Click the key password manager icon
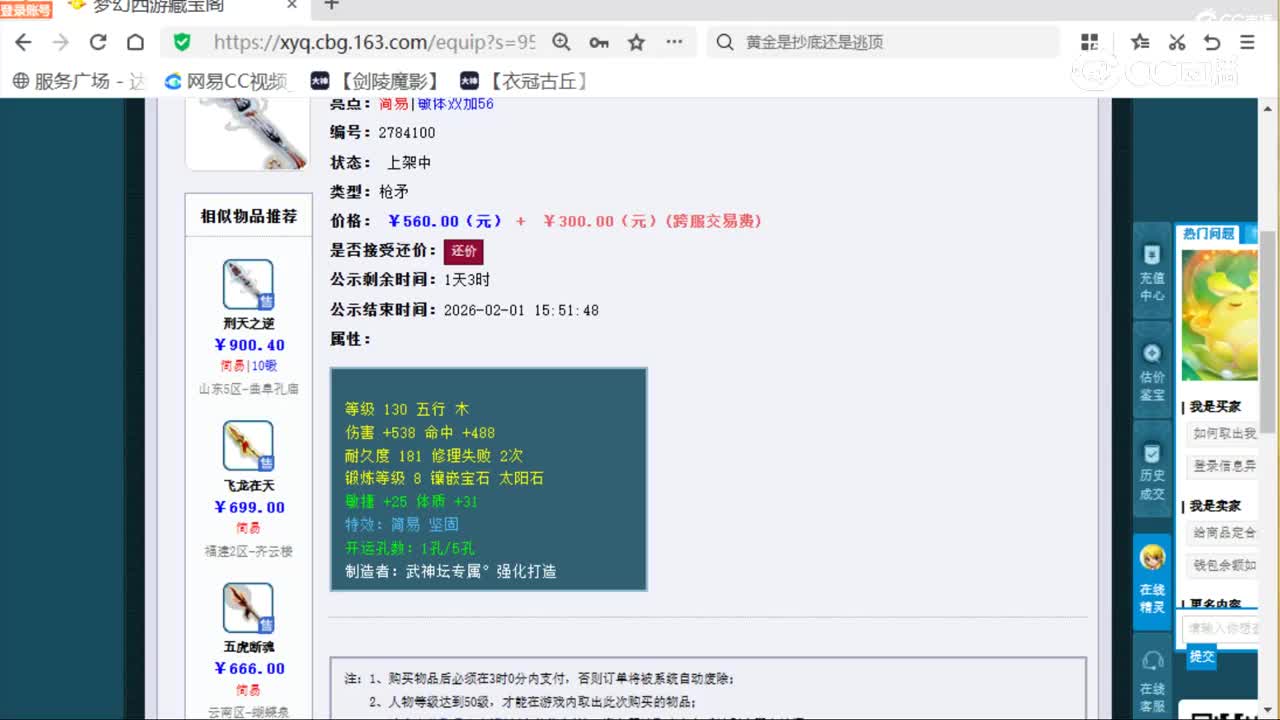Screen dimensions: 1280x720 click(x=599, y=43)
